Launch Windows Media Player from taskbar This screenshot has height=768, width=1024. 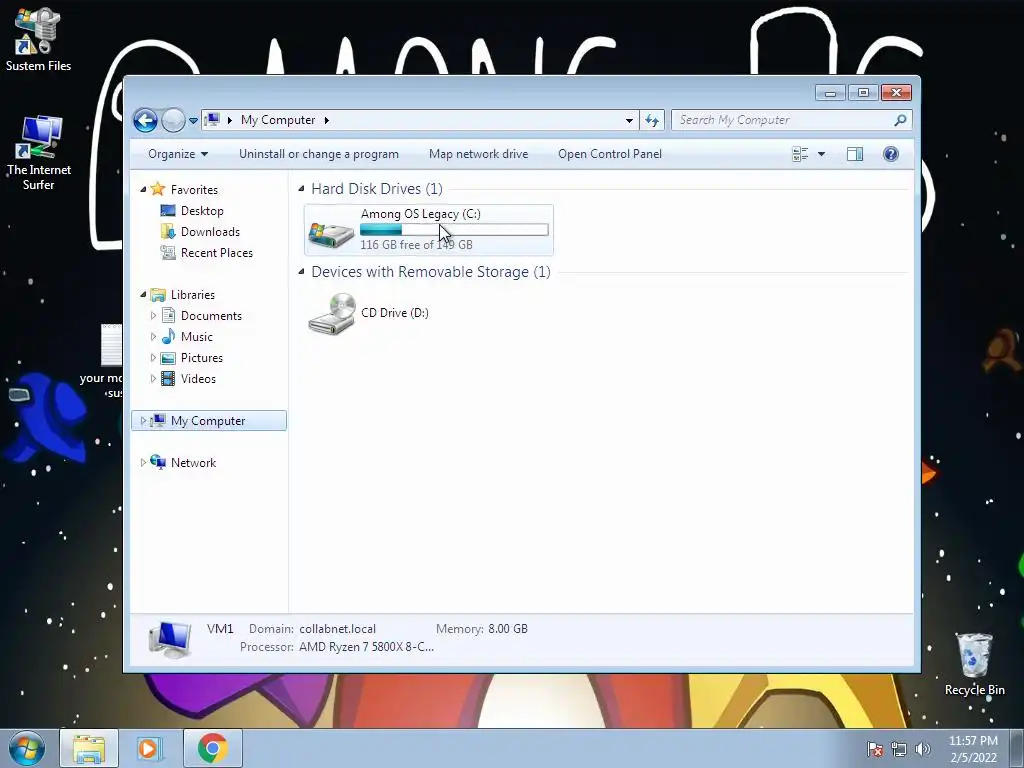[x=149, y=748]
